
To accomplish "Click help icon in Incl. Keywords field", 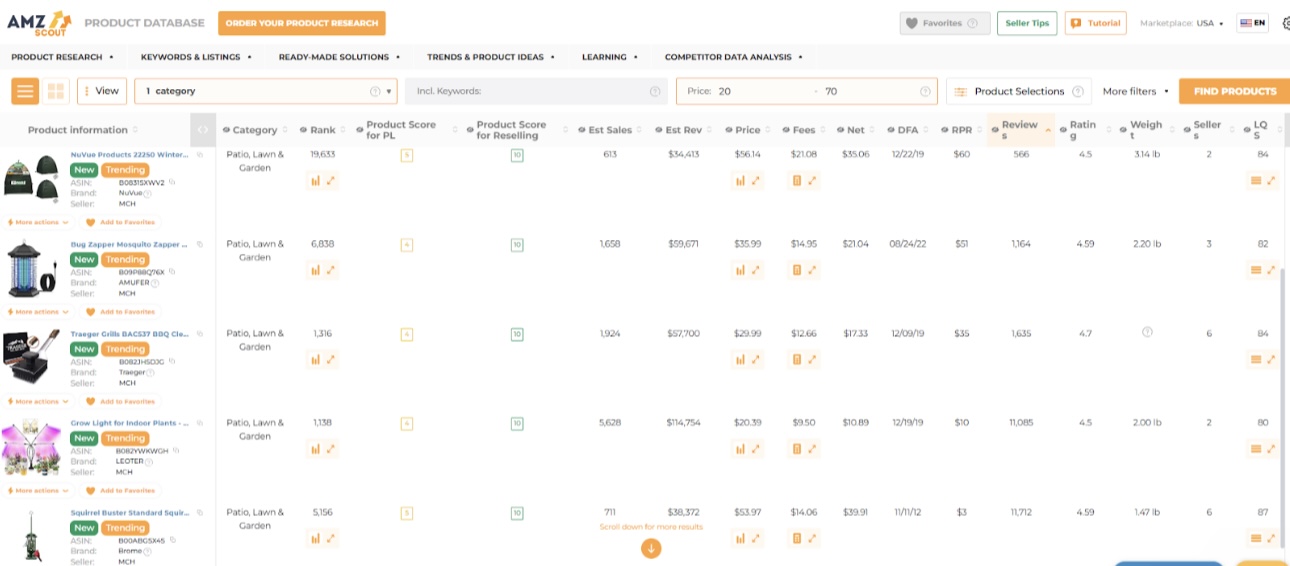I will click(x=655, y=91).
